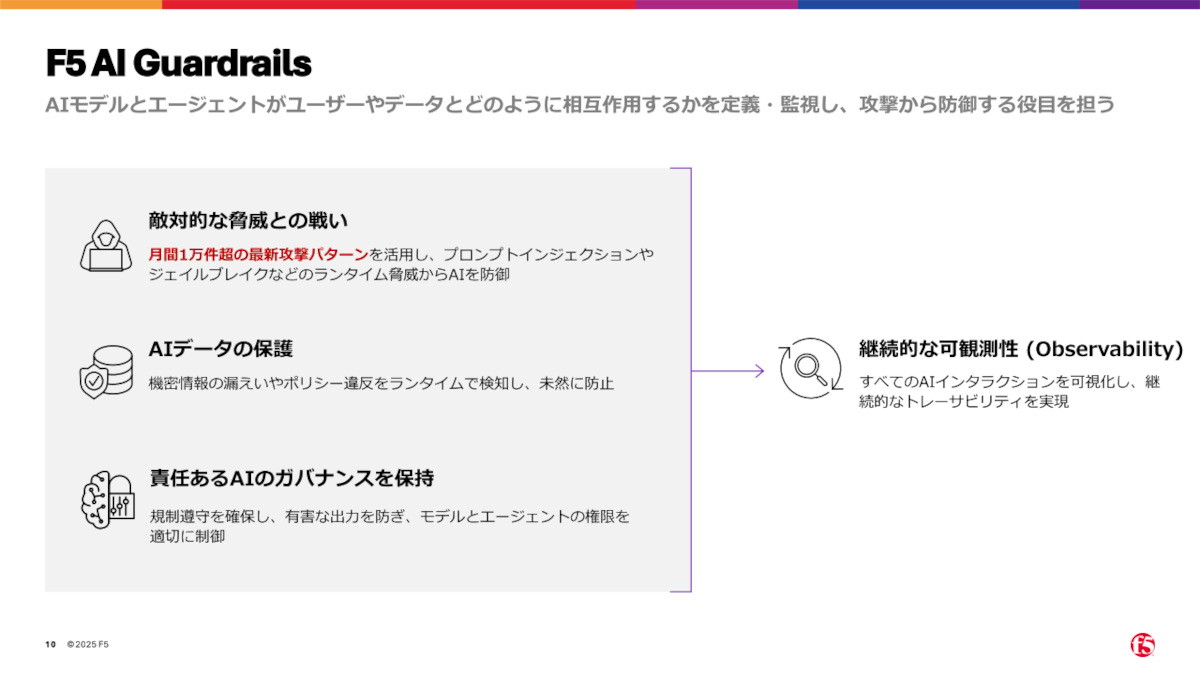Select the line '機密情報の漏えいやポリシー違反をランタイムで検知し、未然に防止'
This screenshot has height=675, width=1200.
[x=381, y=383]
